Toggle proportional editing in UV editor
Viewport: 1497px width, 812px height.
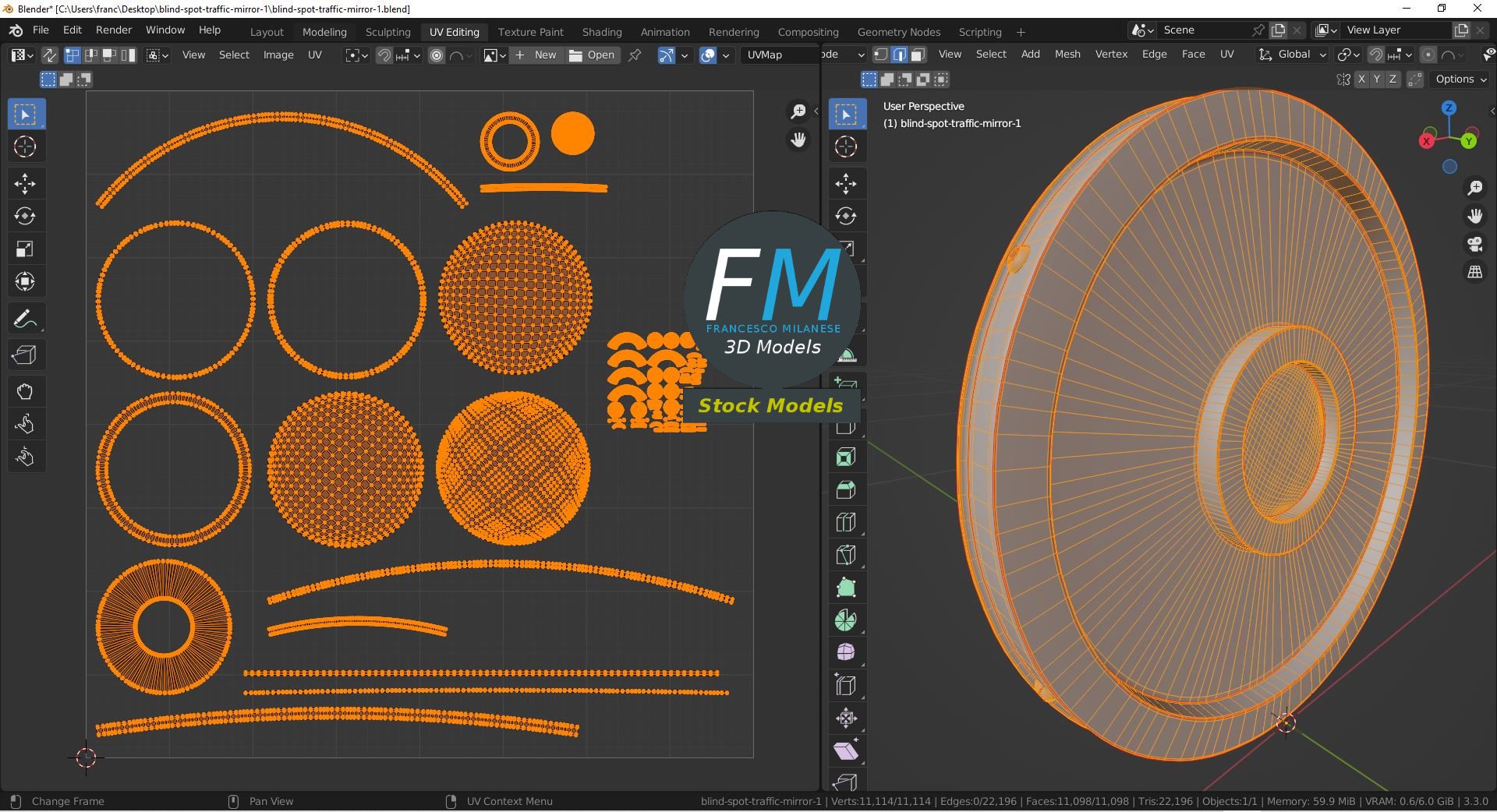[x=437, y=55]
